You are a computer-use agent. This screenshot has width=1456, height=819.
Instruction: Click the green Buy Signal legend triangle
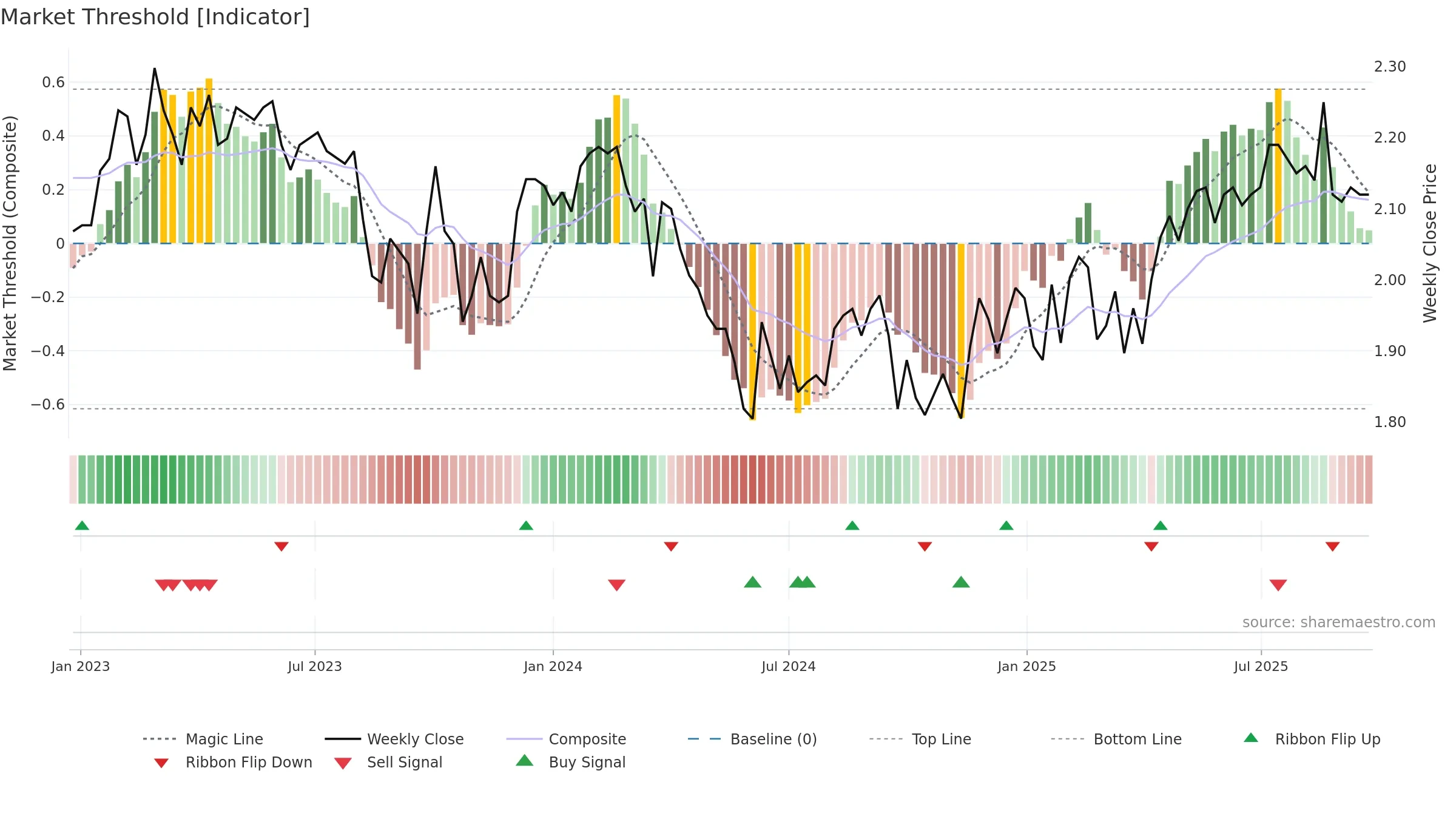(x=525, y=760)
